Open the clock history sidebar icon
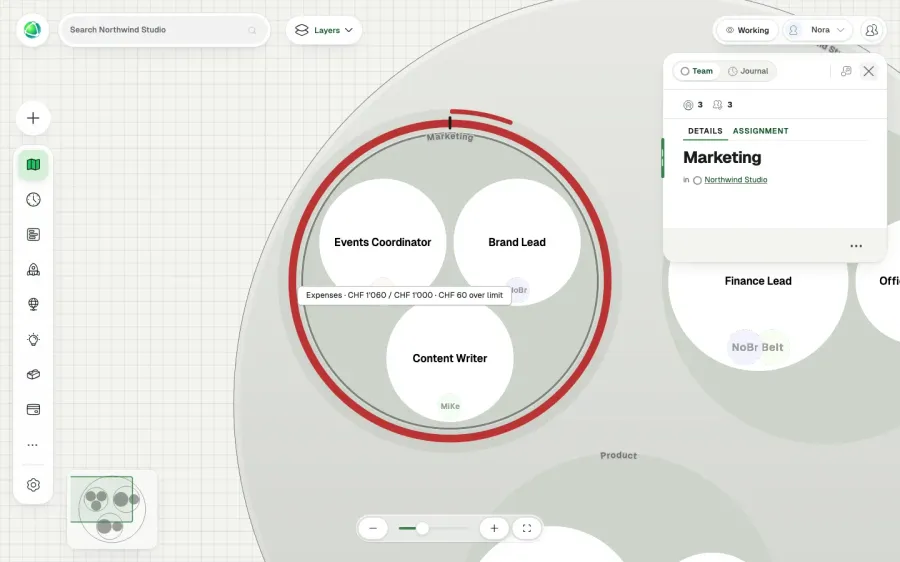Image resolution: width=900 pixels, height=562 pixels. pyautogui.click(x=33, y=199)
